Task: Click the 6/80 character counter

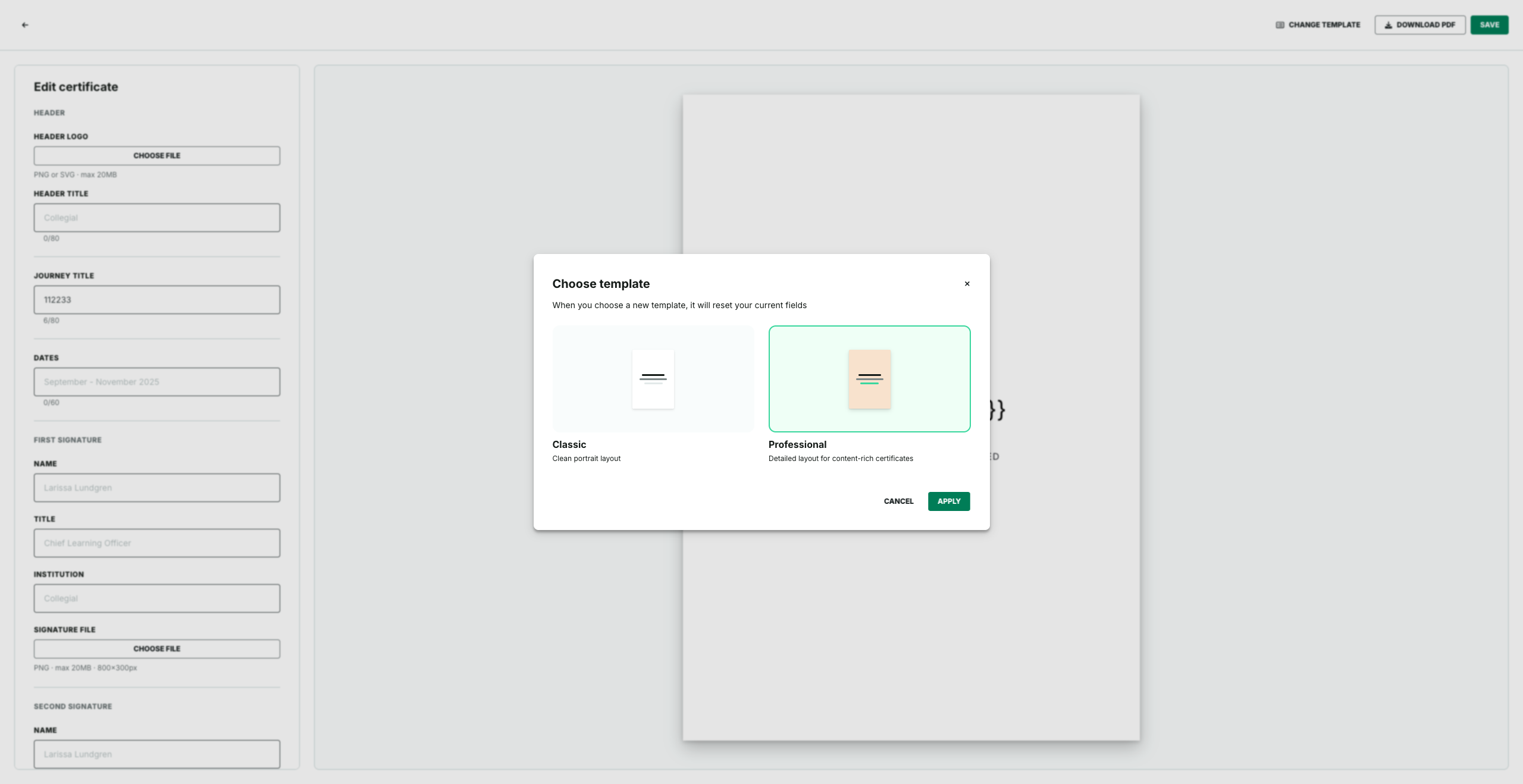Action: 51,321
